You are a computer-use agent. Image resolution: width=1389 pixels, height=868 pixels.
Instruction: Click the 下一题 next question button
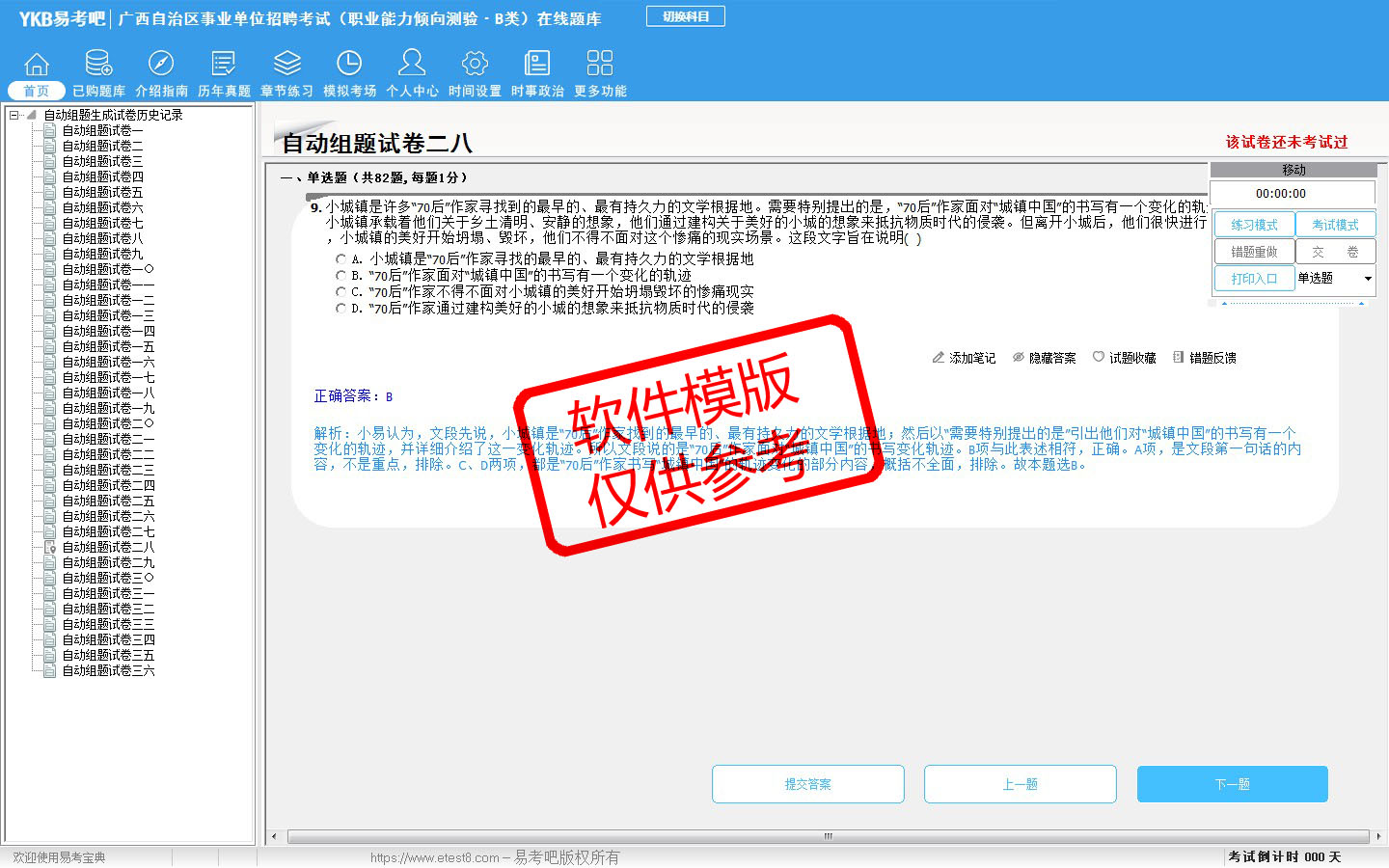point(1232,784)
